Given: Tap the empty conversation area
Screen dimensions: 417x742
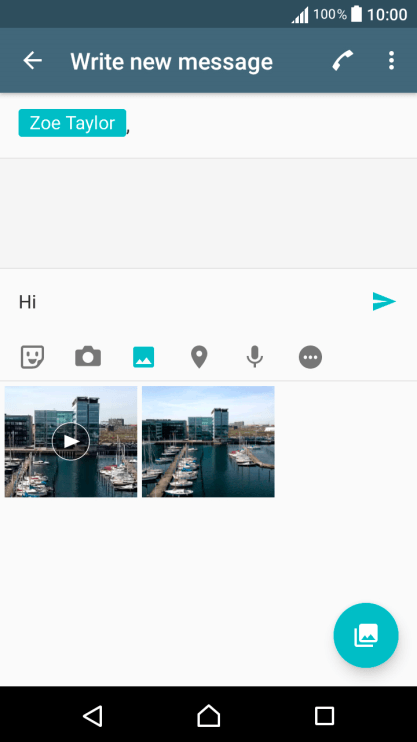Looking at the screenshot, I should click(x=208, y=213).
